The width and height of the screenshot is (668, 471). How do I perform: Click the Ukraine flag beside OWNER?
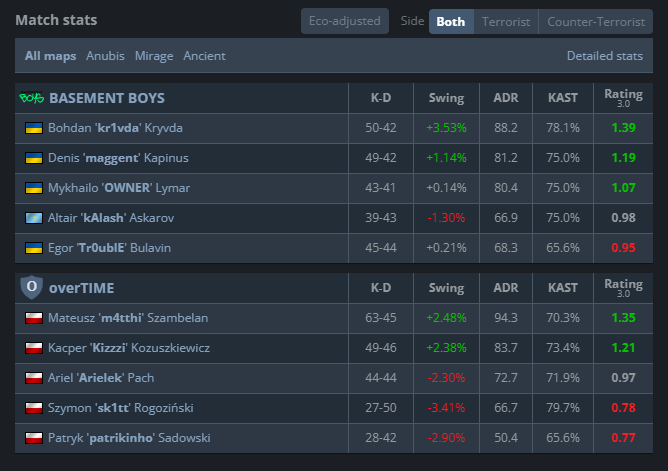point(34,188)
